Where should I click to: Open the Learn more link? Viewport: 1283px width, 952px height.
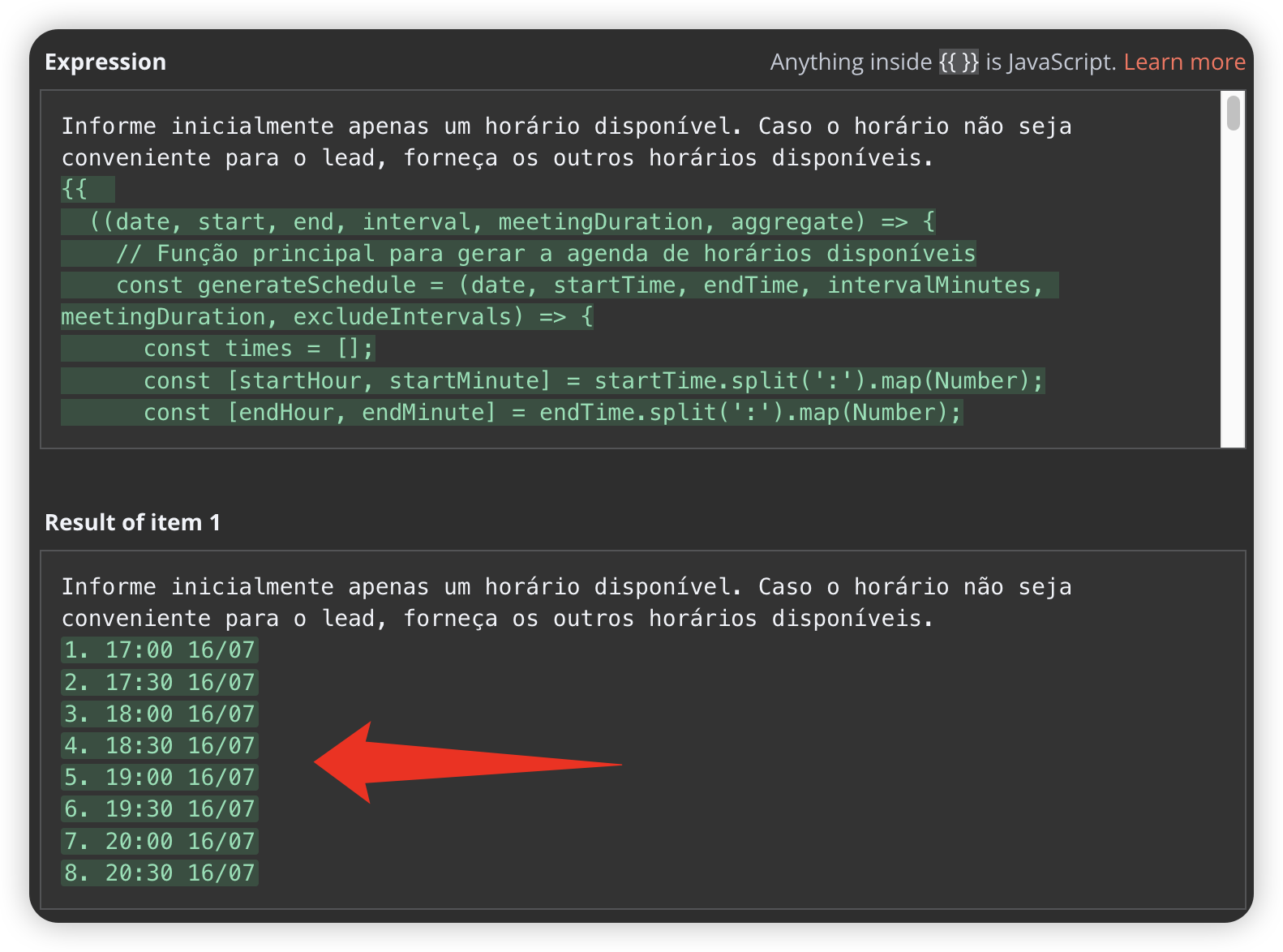click(1184, 62)
